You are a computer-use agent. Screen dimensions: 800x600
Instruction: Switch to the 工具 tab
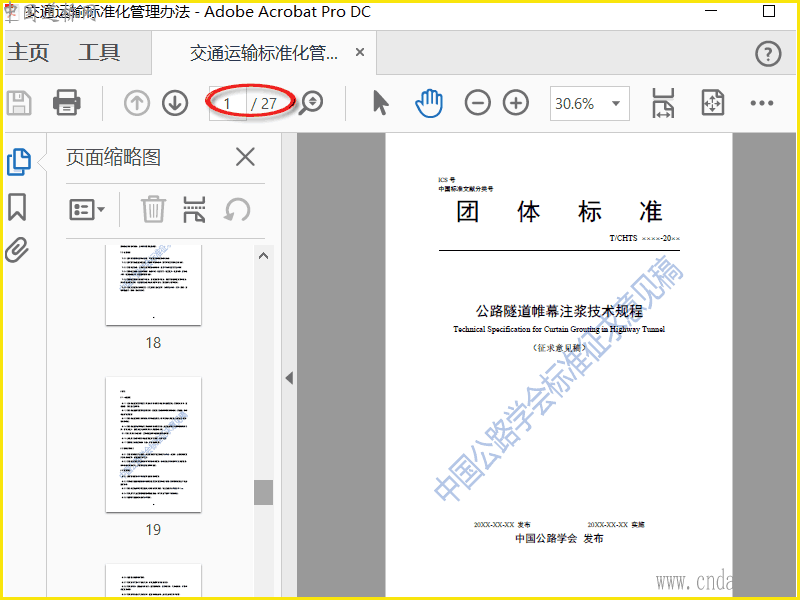(x=99, y=53)
